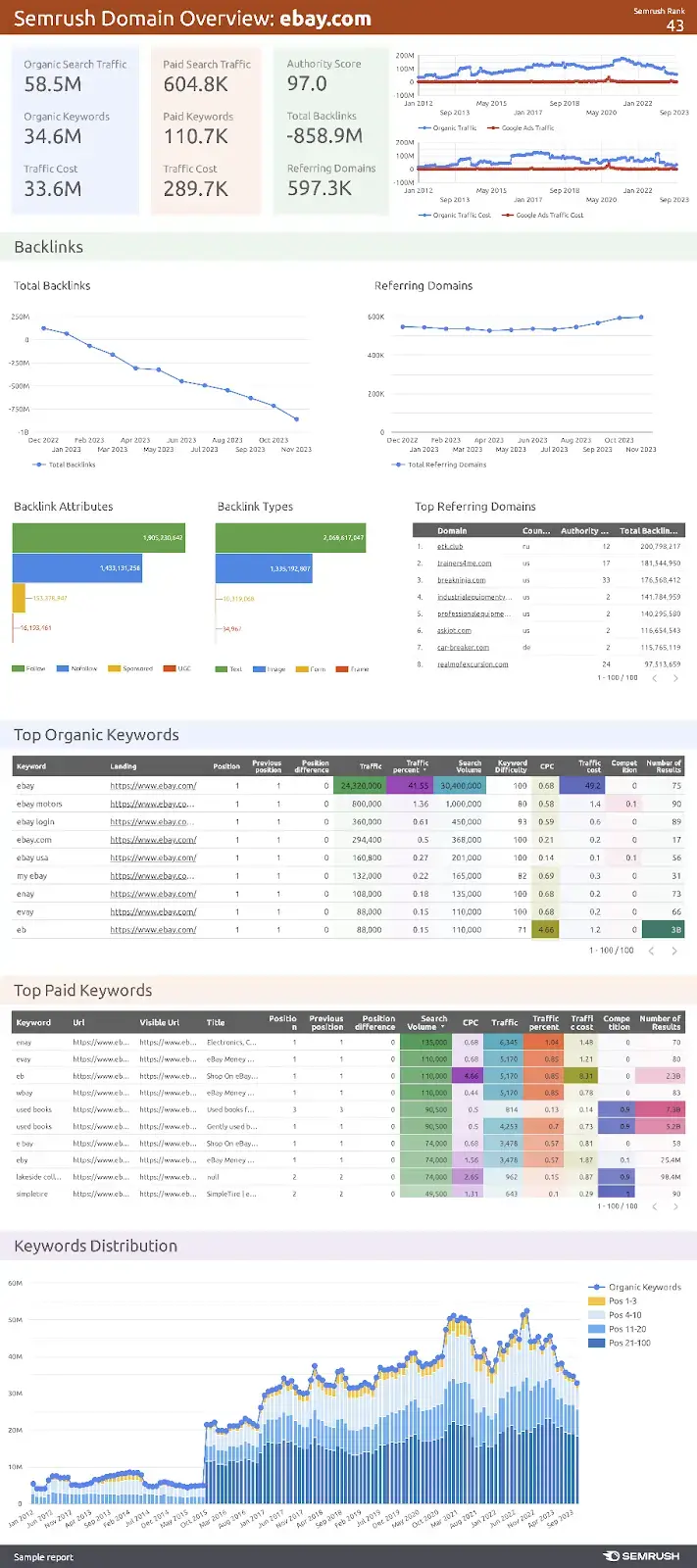697x1568 pixels.
Task: Click Visible Url header in paid keywords
Action: click(159, 1022)
